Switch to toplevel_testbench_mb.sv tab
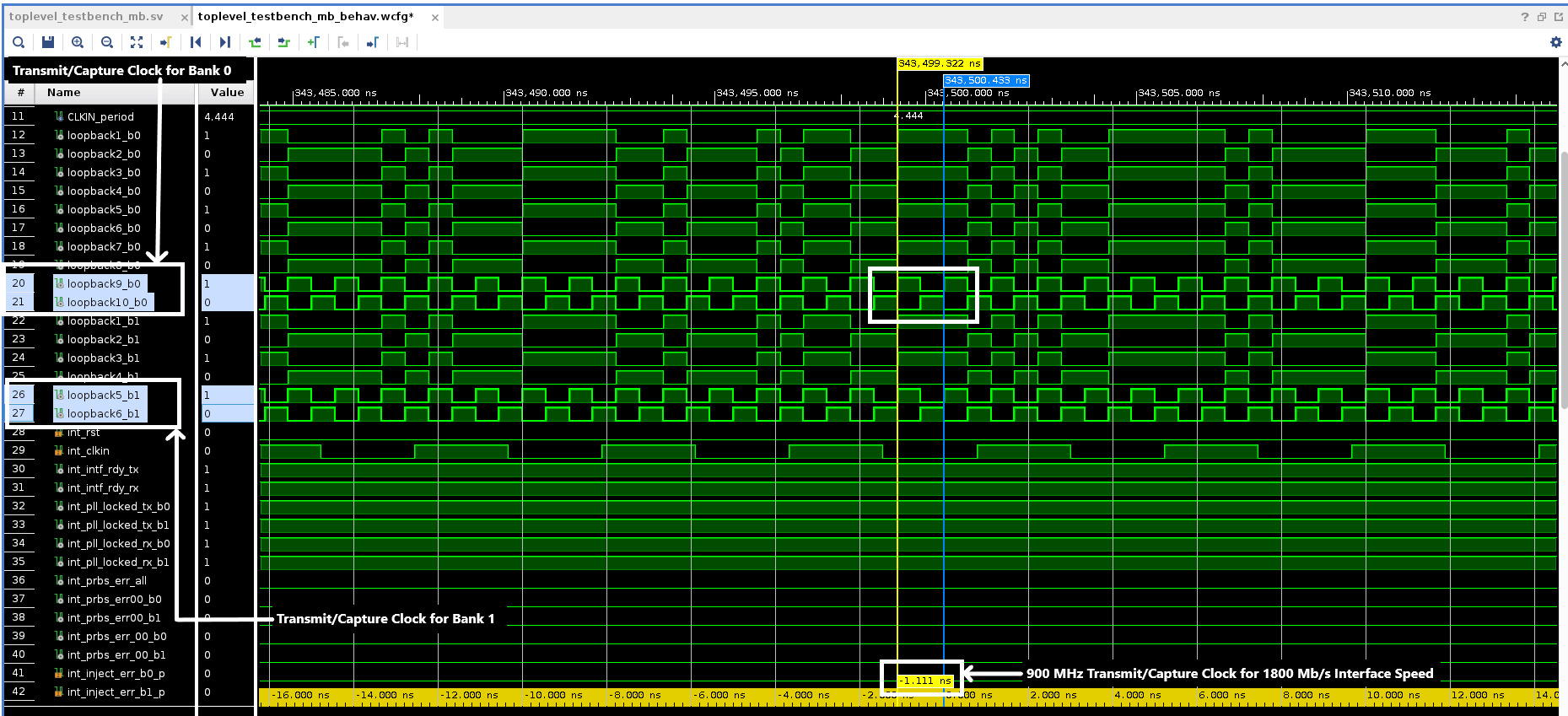 [x=86, y=17]
